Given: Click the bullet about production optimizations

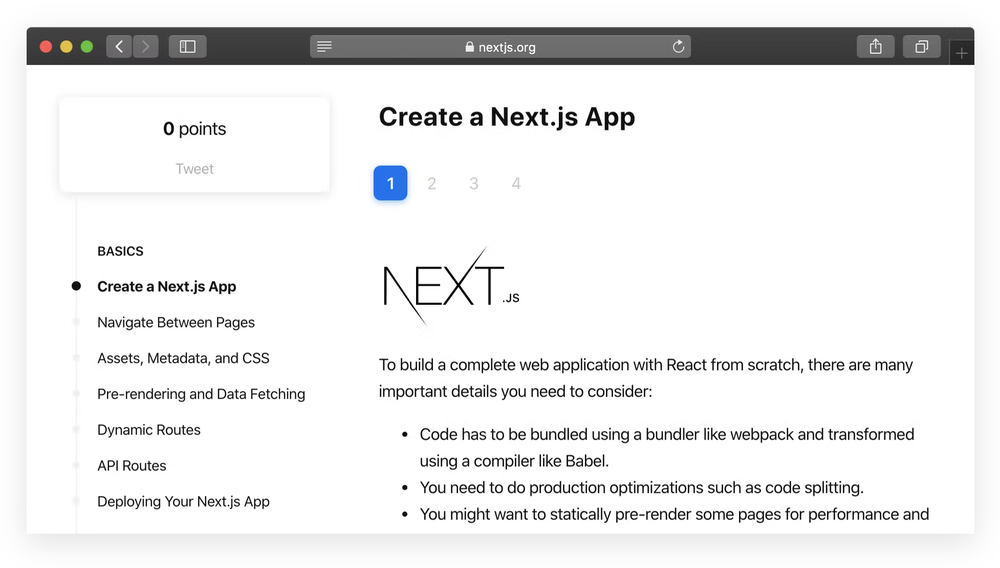Looking at the screenshot, I should click(x=642, y=488).
